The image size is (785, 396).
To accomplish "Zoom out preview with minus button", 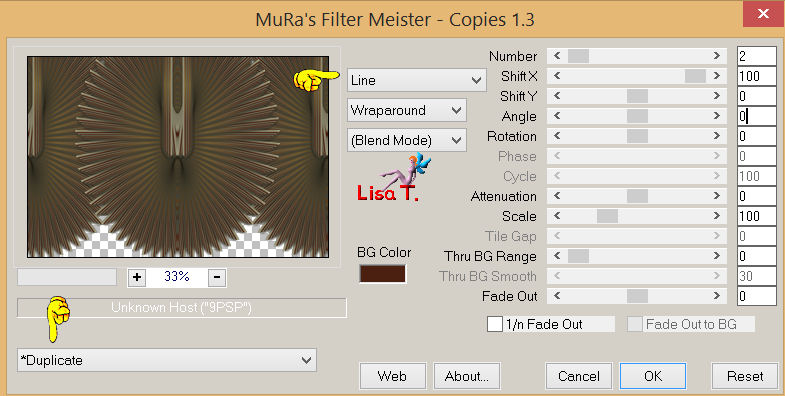I will pos(217,277).
